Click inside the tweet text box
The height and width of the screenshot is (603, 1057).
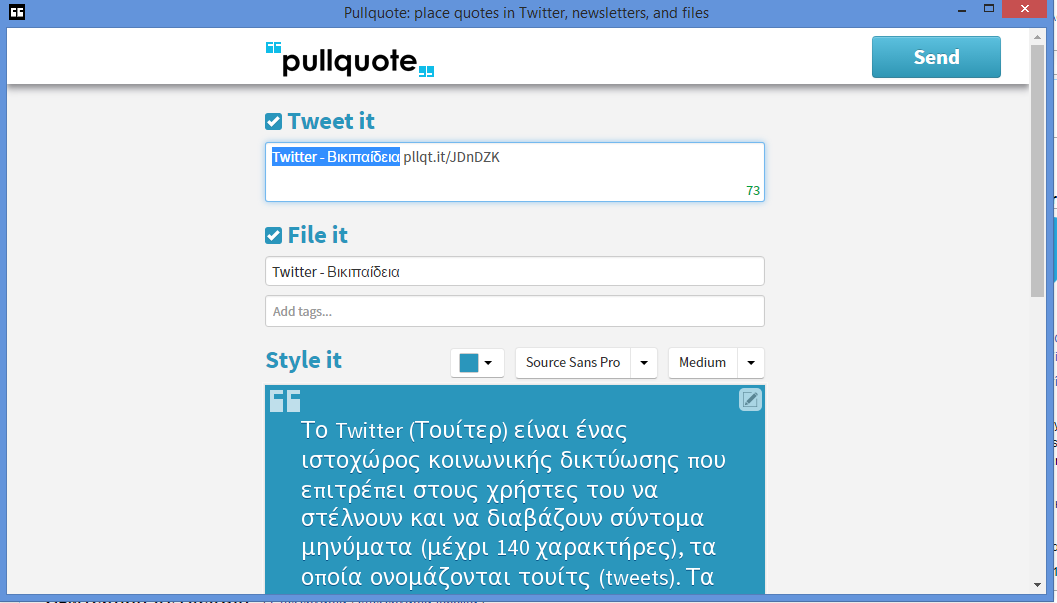[514, 172]
